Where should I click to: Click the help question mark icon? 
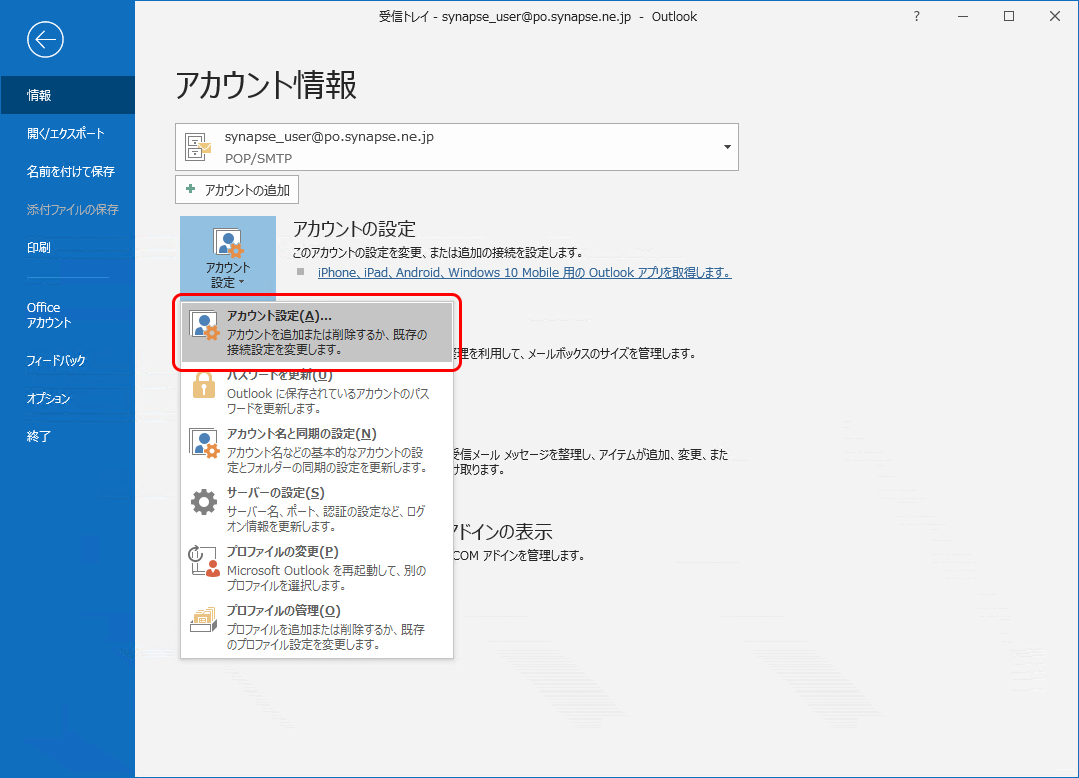[x=916, y=17]
